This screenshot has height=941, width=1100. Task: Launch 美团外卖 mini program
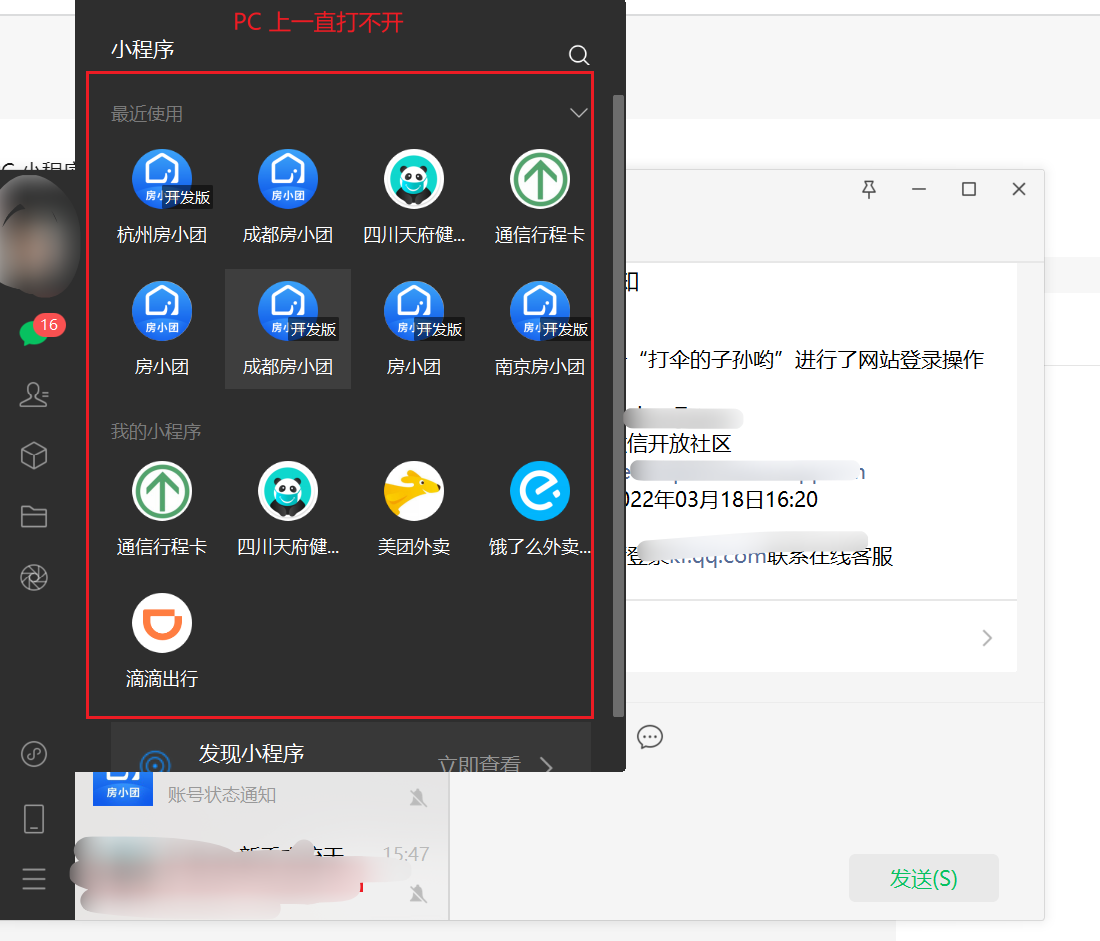click(x=414, y=509)
